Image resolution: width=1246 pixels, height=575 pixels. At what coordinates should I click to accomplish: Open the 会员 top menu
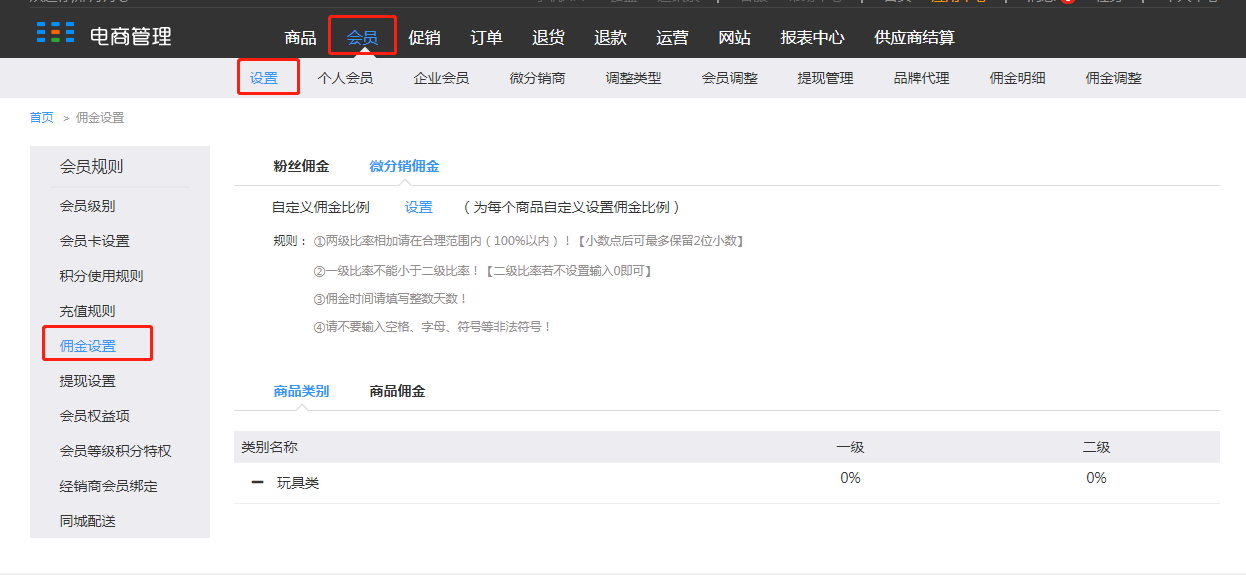[362, 37]
